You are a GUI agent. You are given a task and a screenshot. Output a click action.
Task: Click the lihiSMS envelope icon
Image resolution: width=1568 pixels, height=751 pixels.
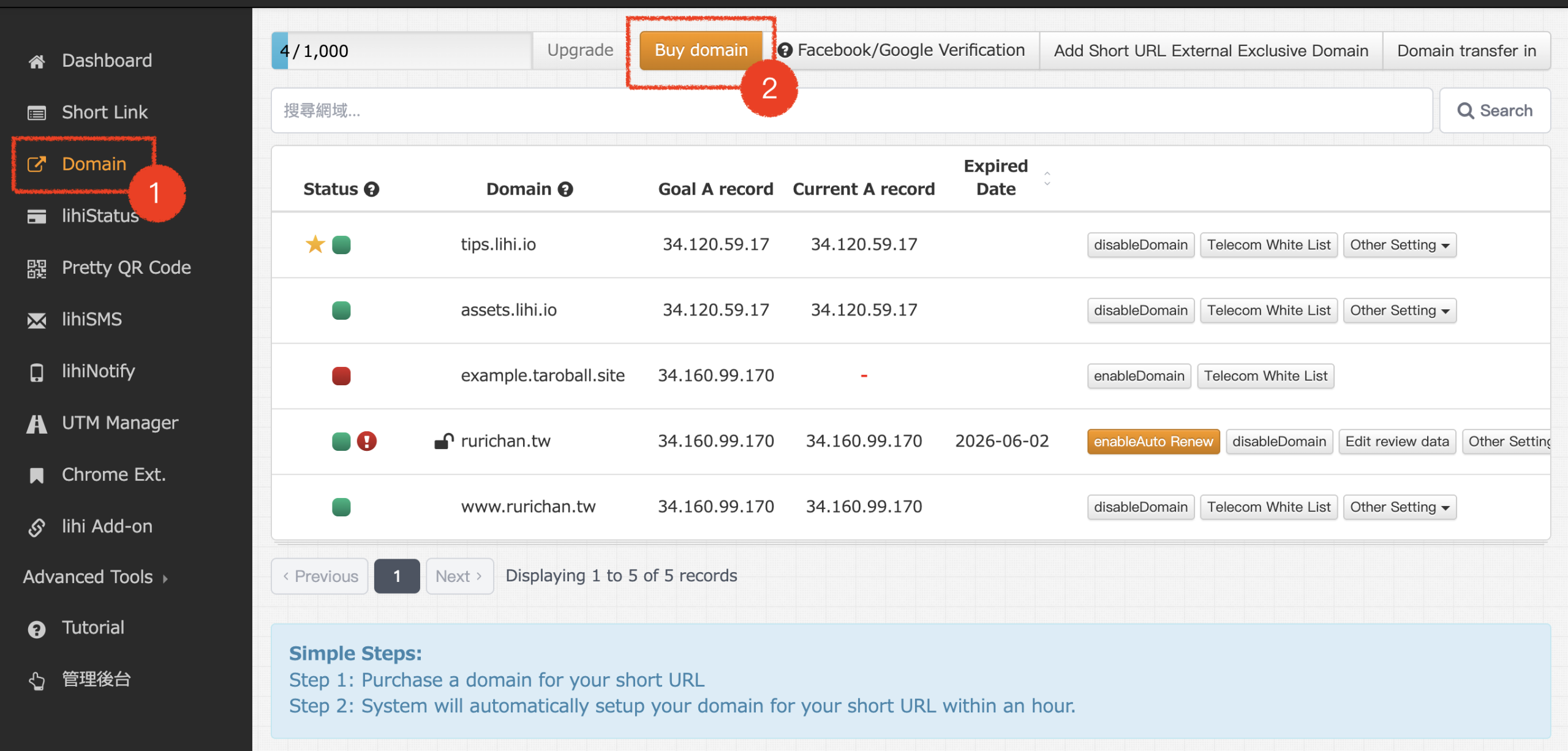coord(37,320)
